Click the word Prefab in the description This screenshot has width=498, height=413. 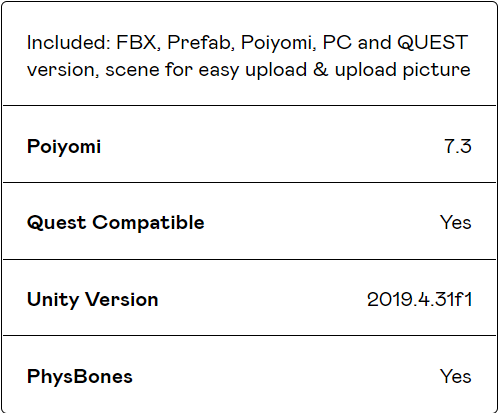(201, 42)
